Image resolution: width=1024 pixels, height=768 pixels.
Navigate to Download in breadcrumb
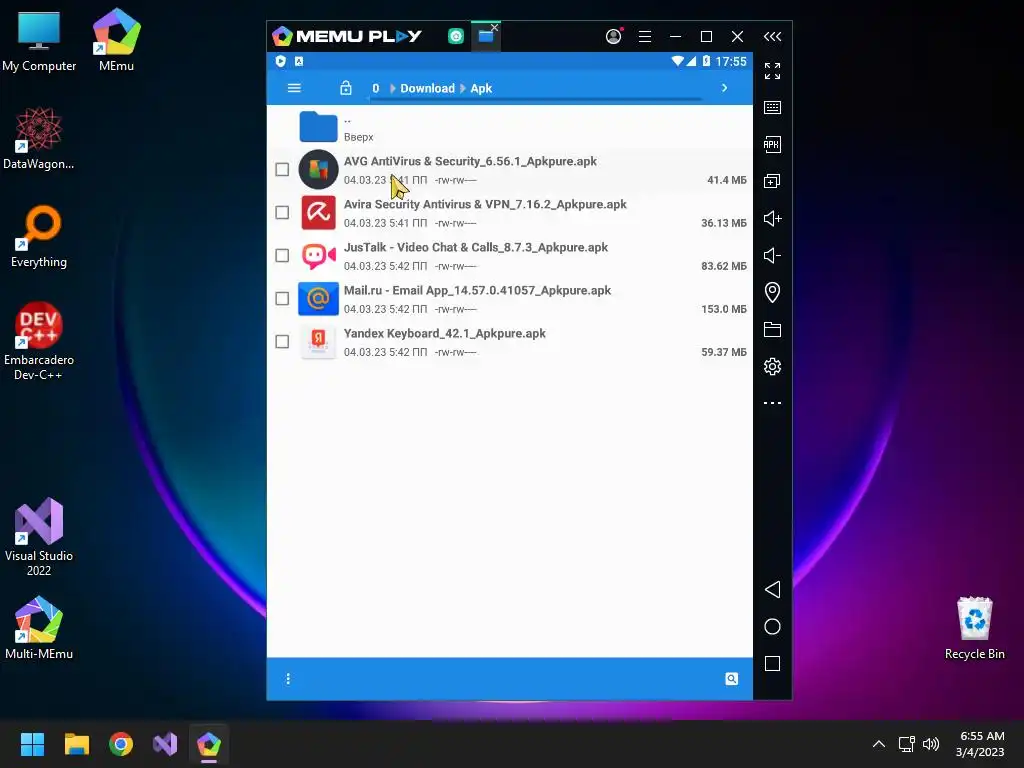click(427, 88)
